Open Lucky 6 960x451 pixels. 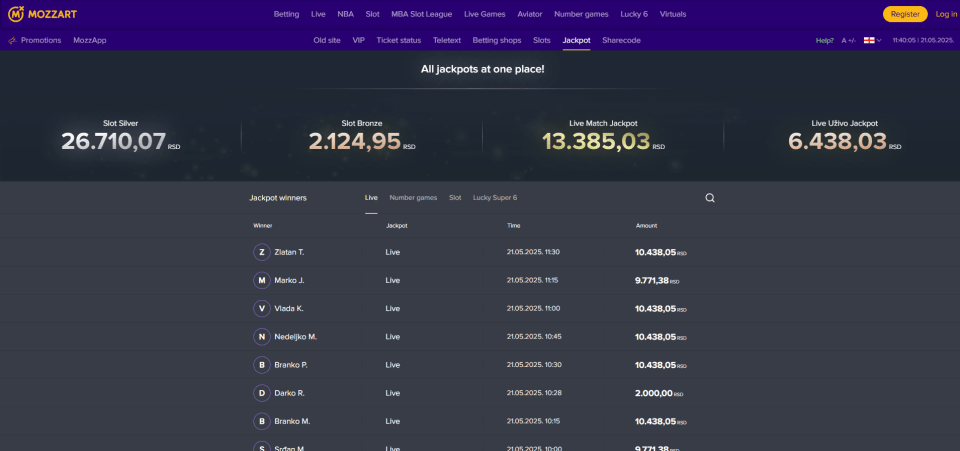pos(634,14)
